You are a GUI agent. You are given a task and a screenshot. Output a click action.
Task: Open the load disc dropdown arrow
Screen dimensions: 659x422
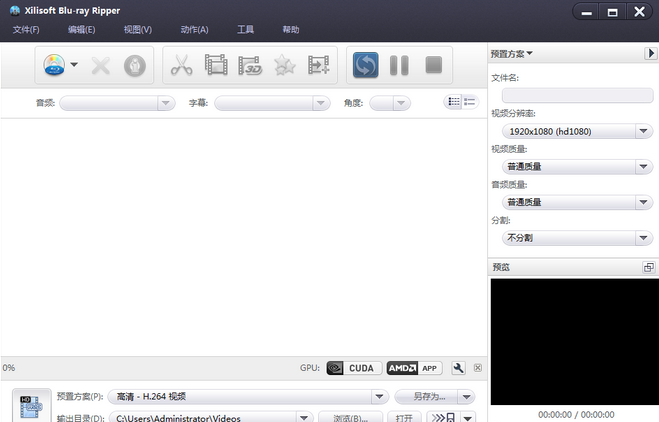pyautogui.click(x=74, y=65)
